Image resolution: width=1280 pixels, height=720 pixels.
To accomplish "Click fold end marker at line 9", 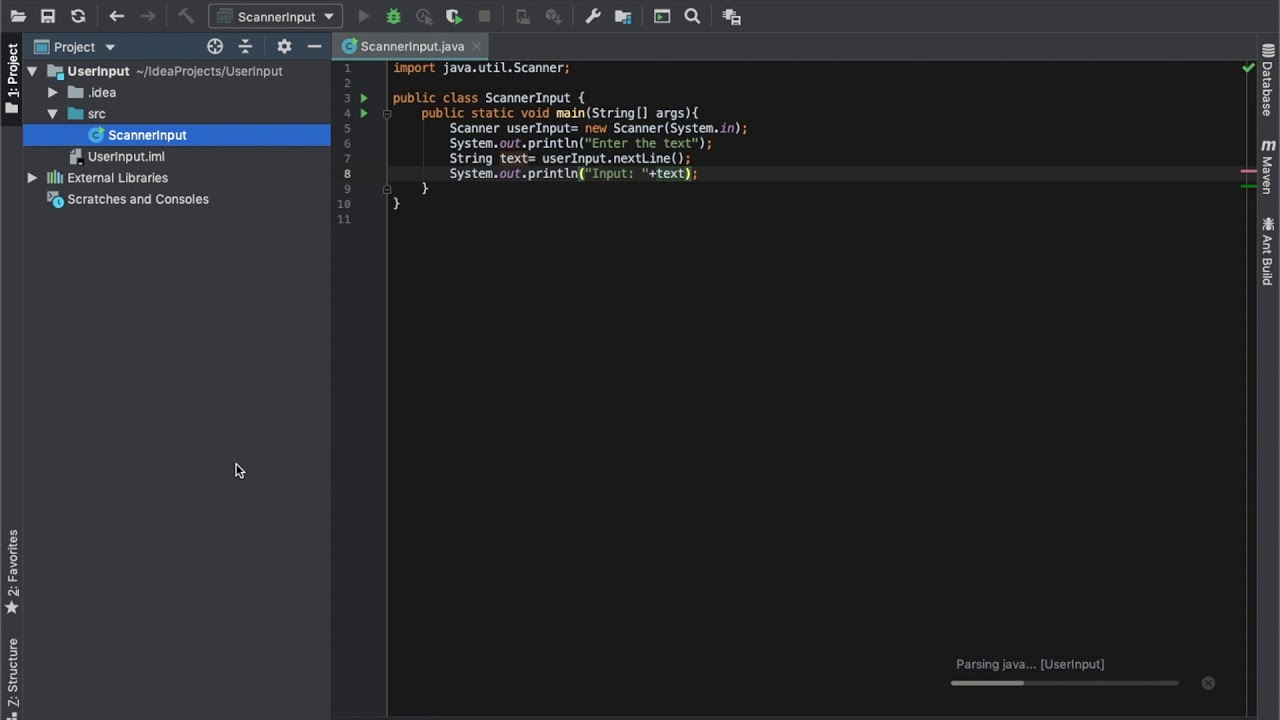I will [x=387, y=188].
